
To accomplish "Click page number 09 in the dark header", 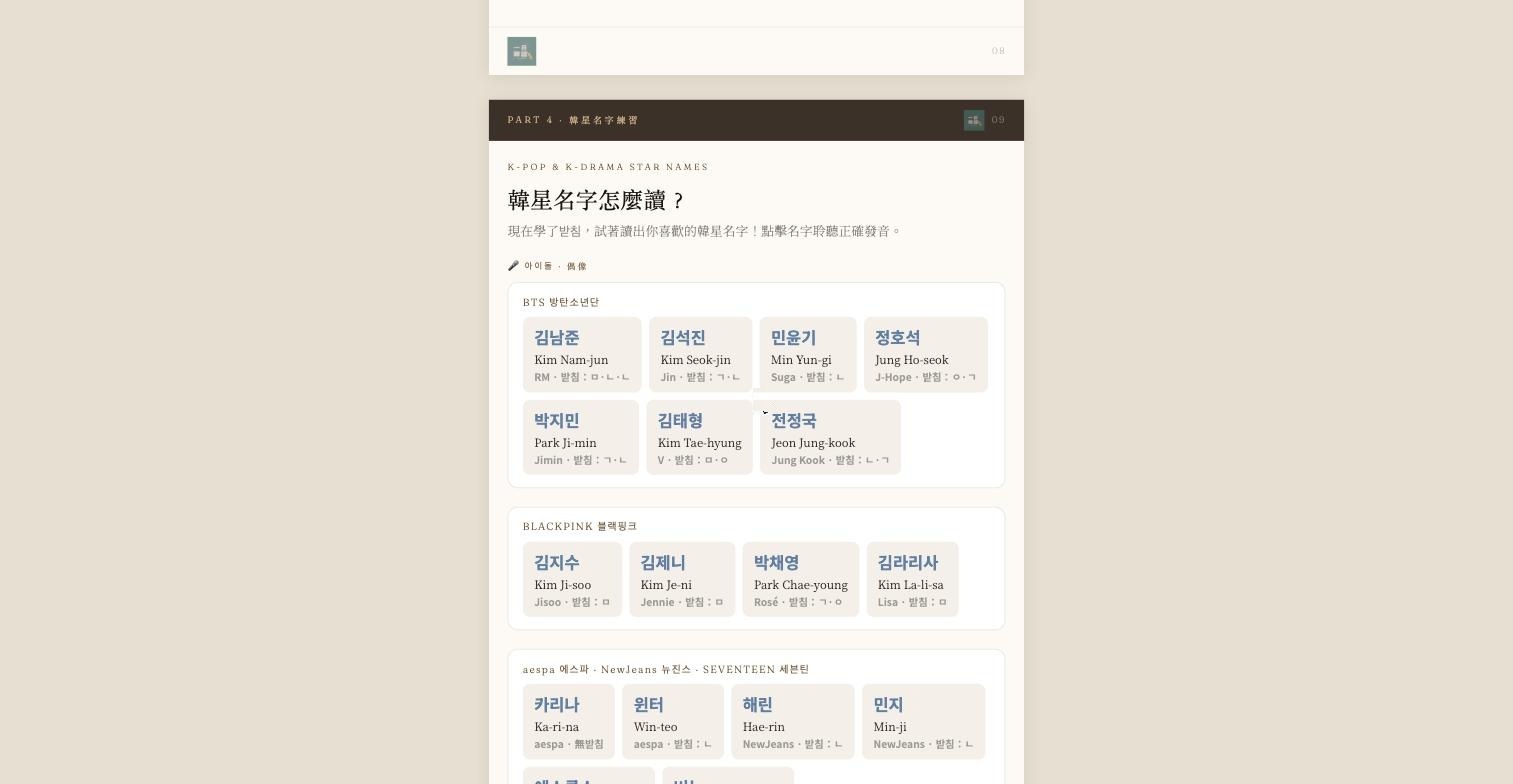I will (998, 120).
